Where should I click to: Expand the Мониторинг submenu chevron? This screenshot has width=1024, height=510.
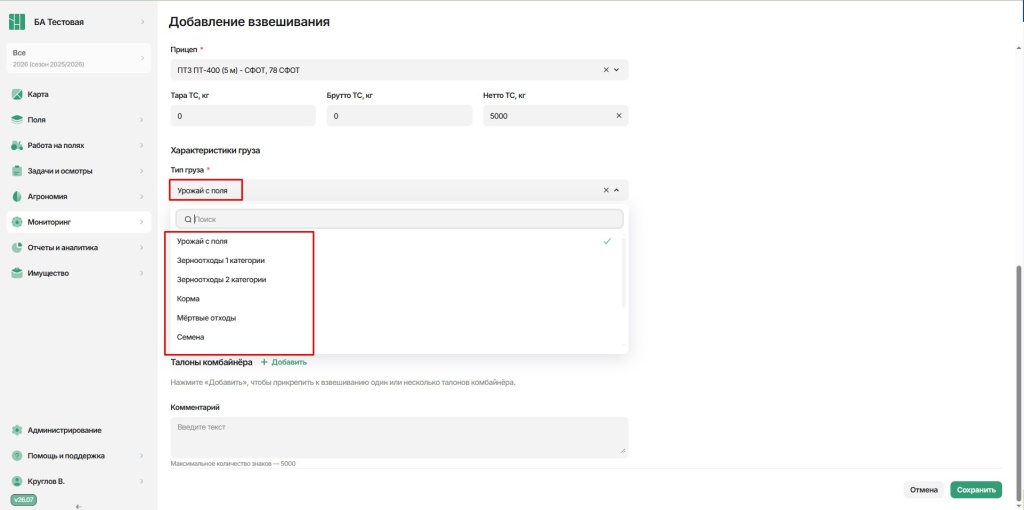pyautogui.click(x=142, y=222)
